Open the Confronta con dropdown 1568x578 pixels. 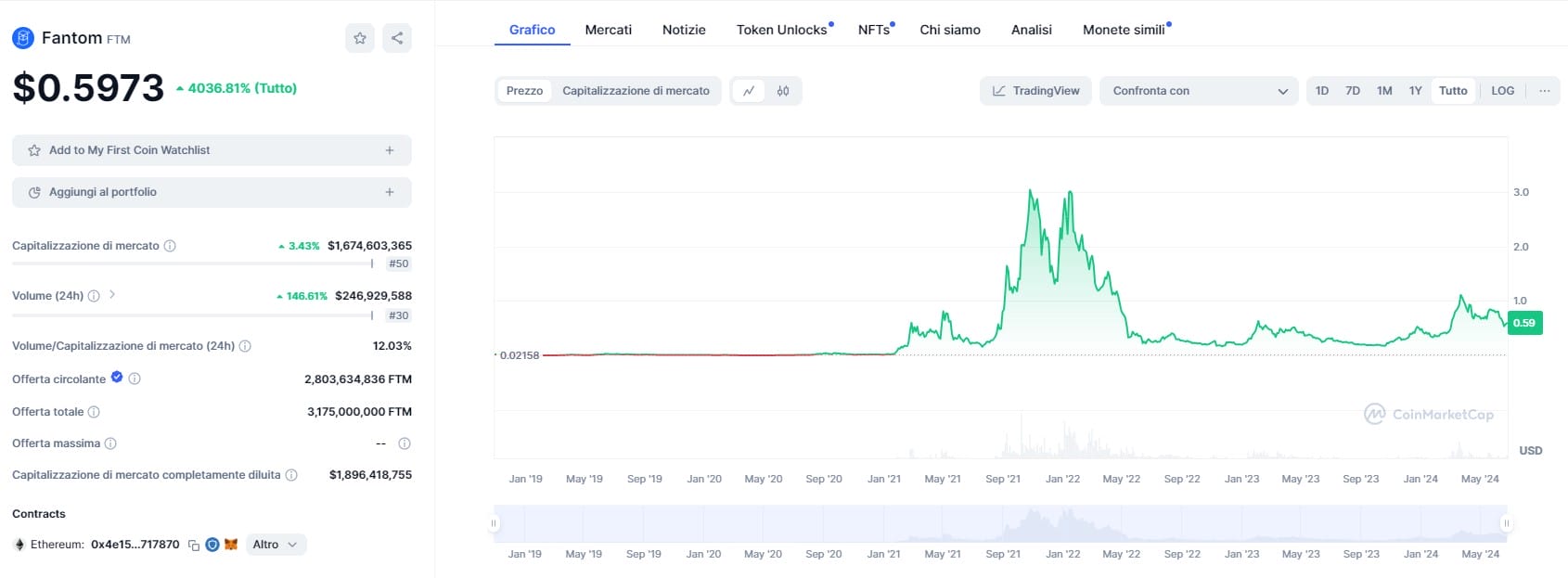pyautogui.click(x=1199, y=91)
